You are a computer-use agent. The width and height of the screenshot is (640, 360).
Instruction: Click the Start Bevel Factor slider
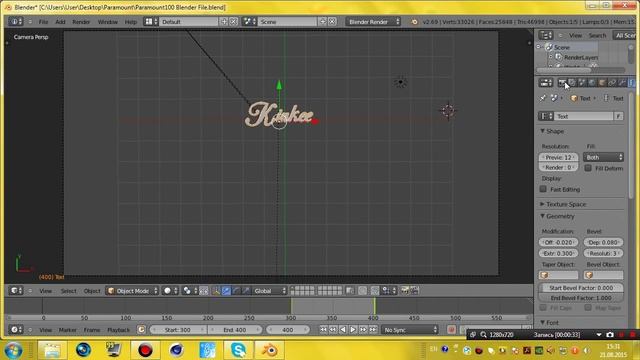click(581, 287)
